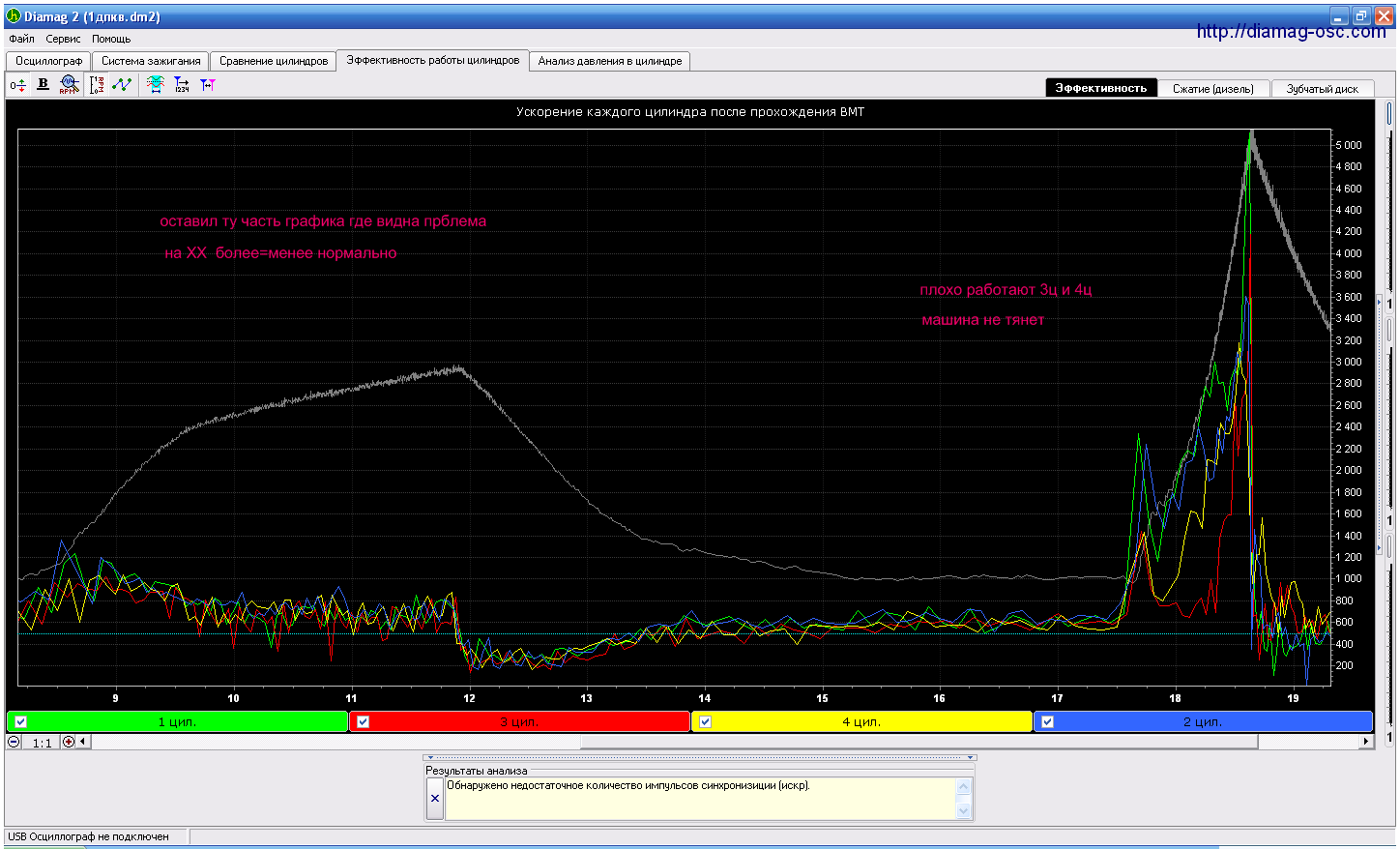1400x849 pixels.
Task: Switch to Анализ давления в цилиндре tab
Action: 610,61
